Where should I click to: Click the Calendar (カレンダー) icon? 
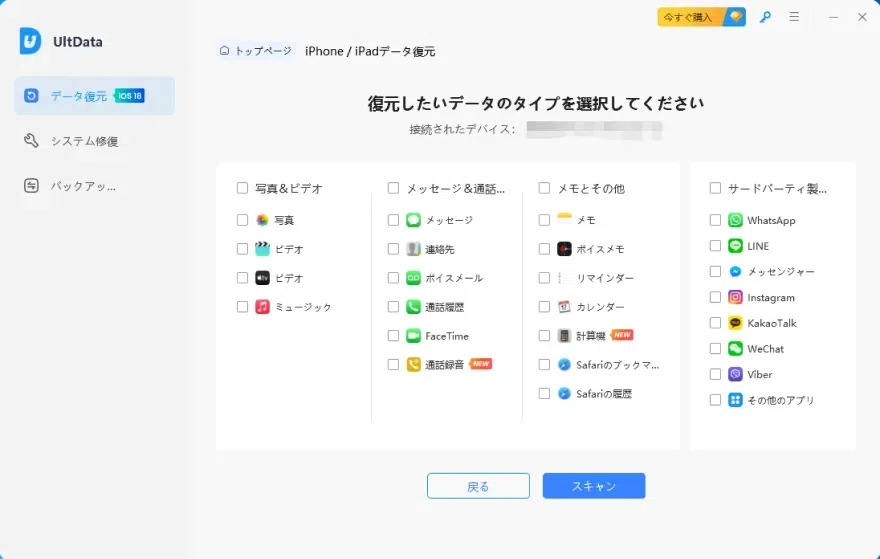click(564, 306)
